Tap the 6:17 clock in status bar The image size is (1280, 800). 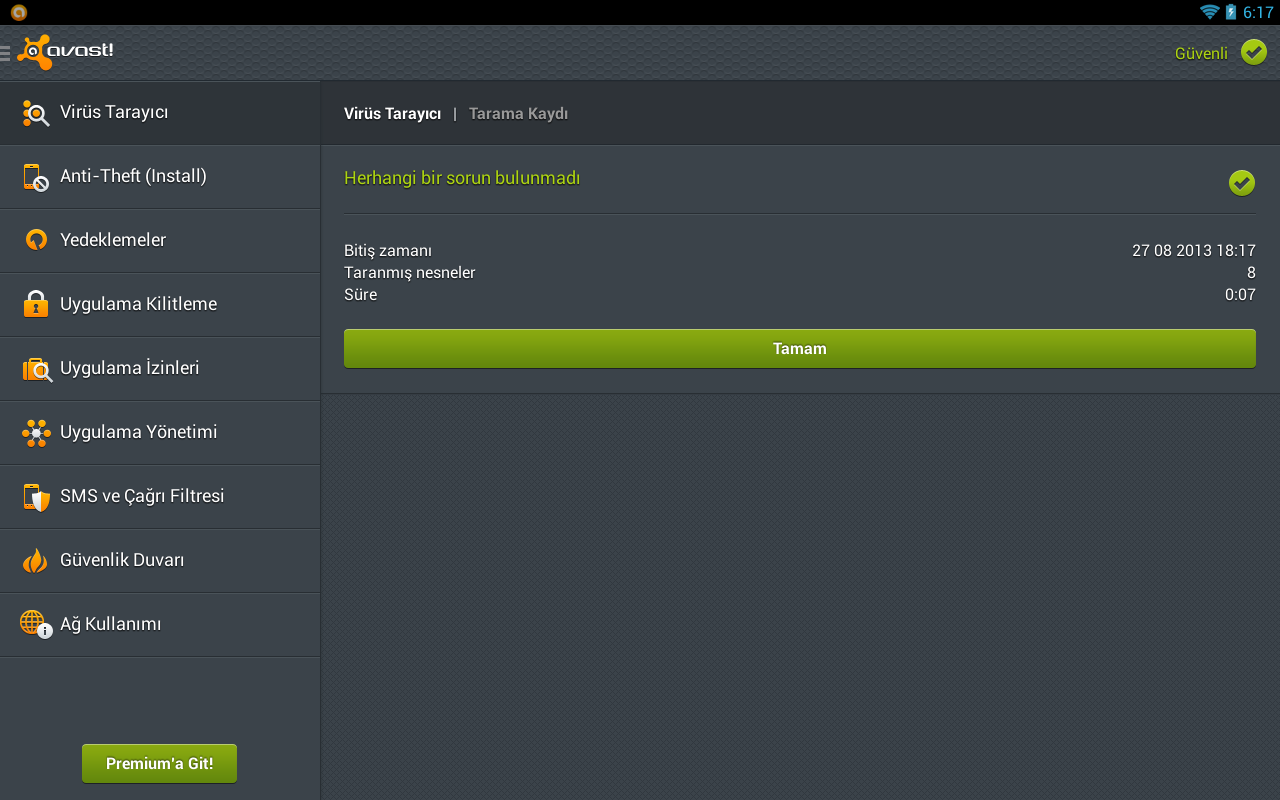[x=1258, y=12]
